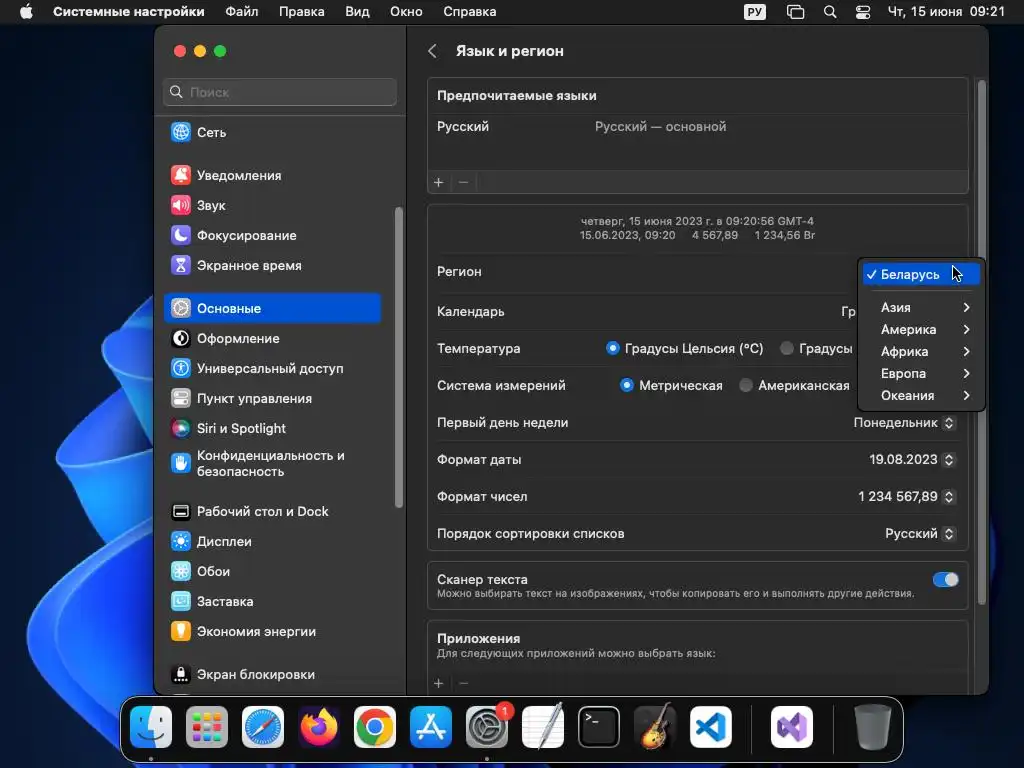1024x768 pixels.
Task: Launch GarageBand from the Dock
Action: tap(655, 727)
